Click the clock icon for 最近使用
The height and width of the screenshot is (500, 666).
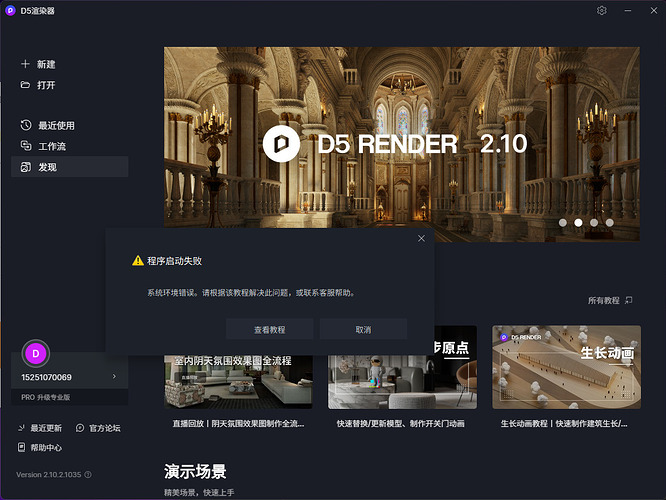tap(26, 125)
